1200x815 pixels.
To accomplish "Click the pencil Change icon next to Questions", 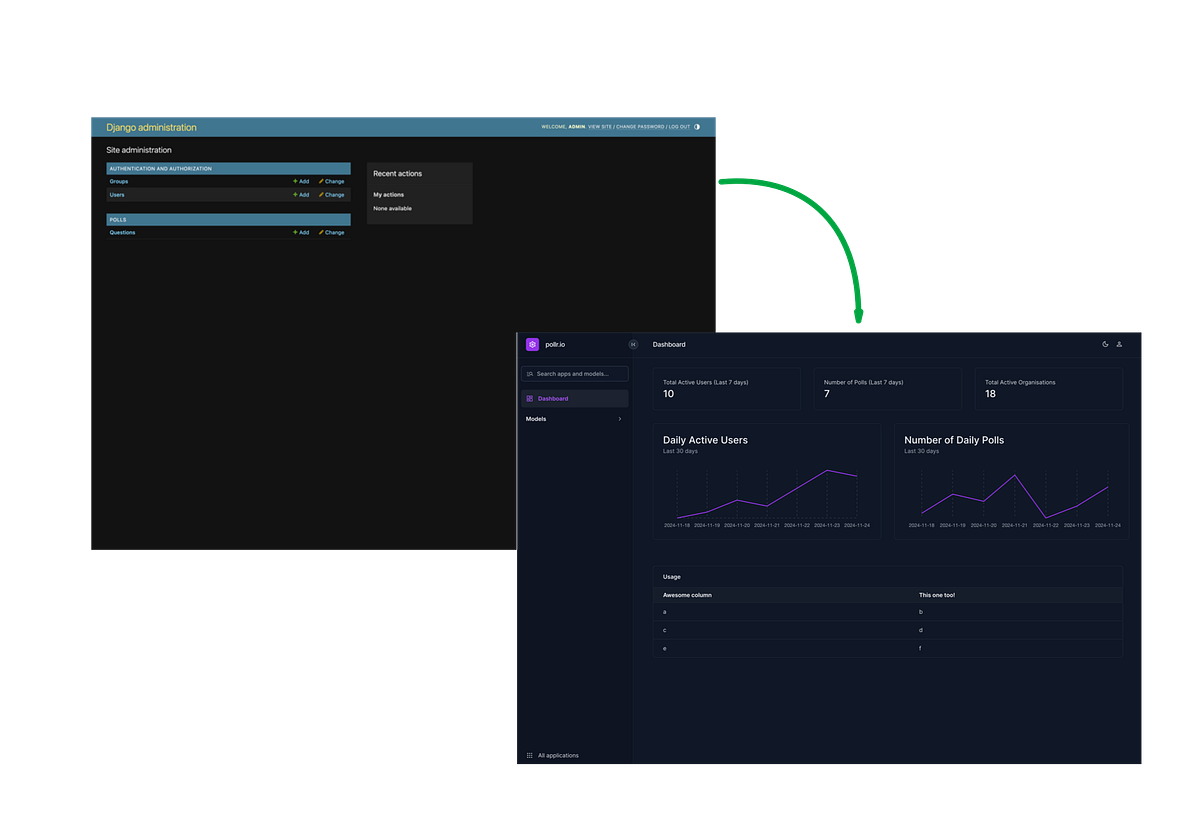I will click(x=321, y=232).
